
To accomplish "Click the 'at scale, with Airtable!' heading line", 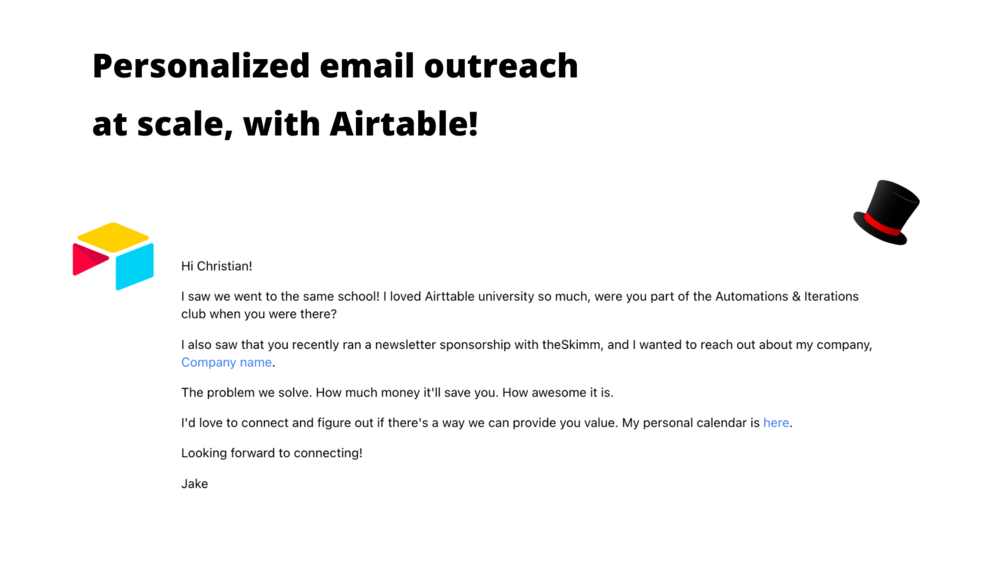I will tap(285, 124).
